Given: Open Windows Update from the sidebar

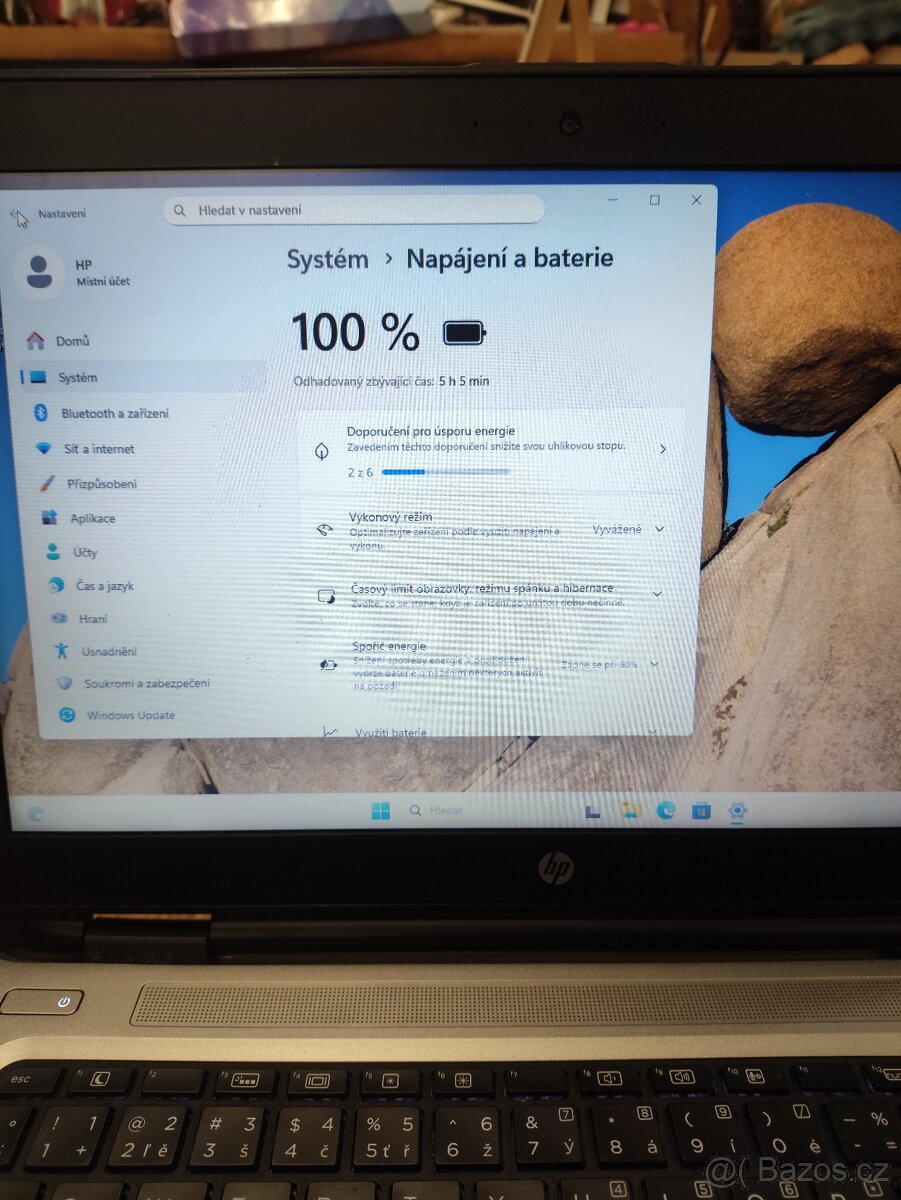Looking at the screenshot, I should pyautogui.click(x=132, y=715).
